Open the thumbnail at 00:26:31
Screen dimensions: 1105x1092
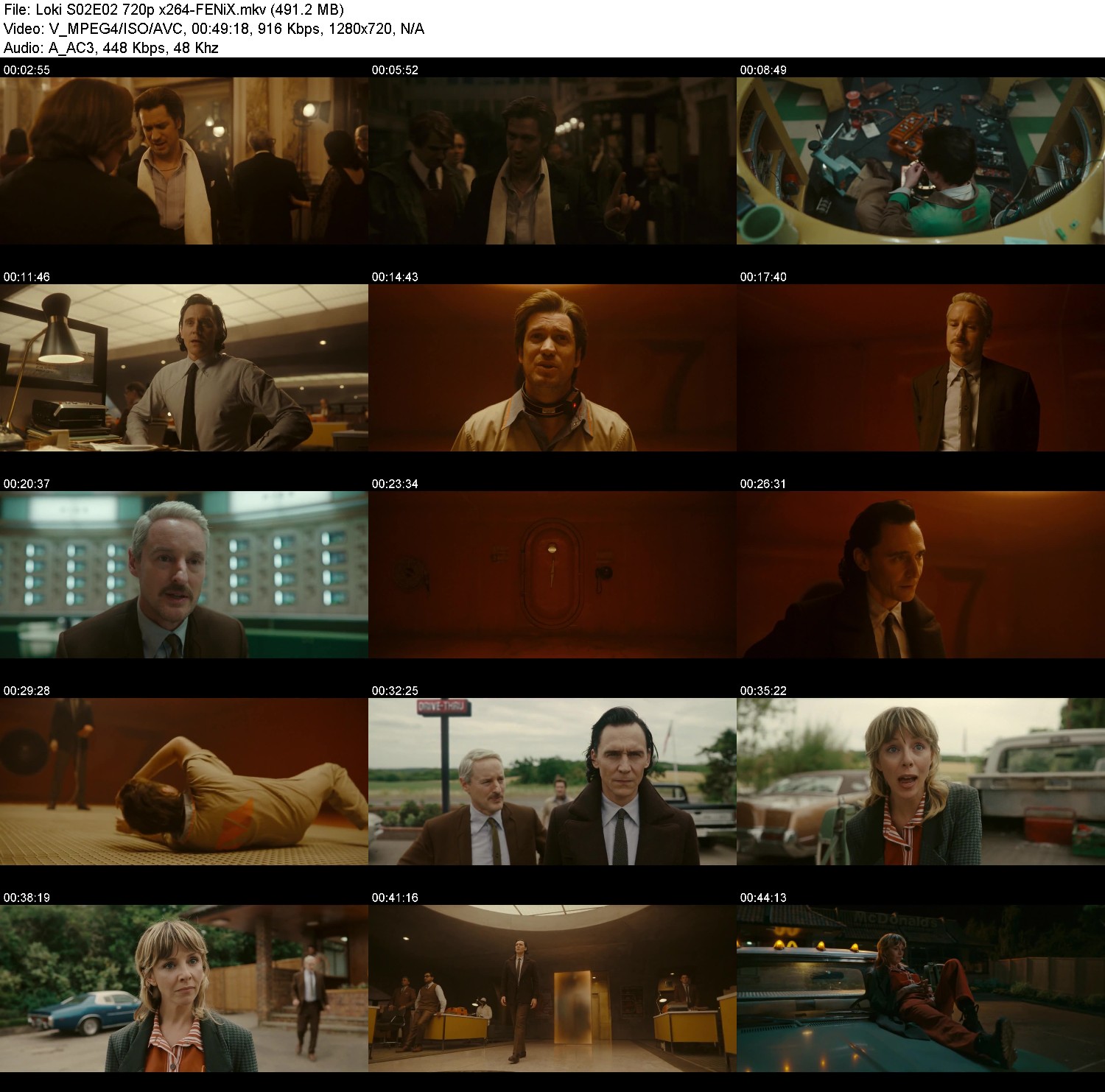tap(921, 574)
